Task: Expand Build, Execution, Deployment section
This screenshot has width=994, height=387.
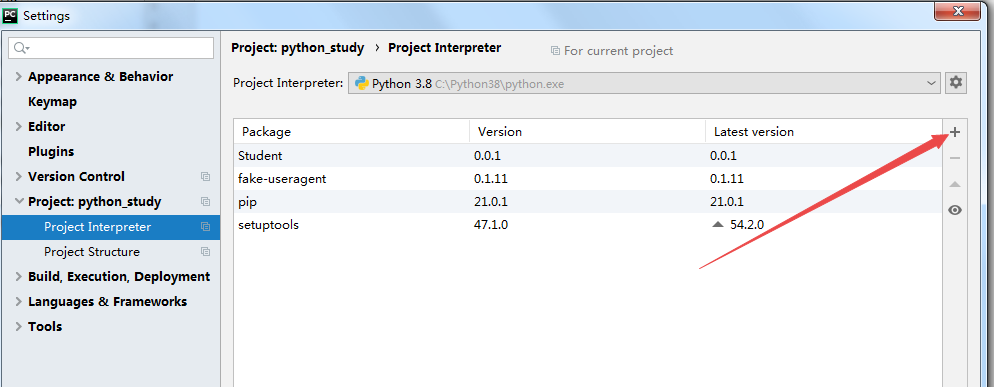Action: [19, 277]
